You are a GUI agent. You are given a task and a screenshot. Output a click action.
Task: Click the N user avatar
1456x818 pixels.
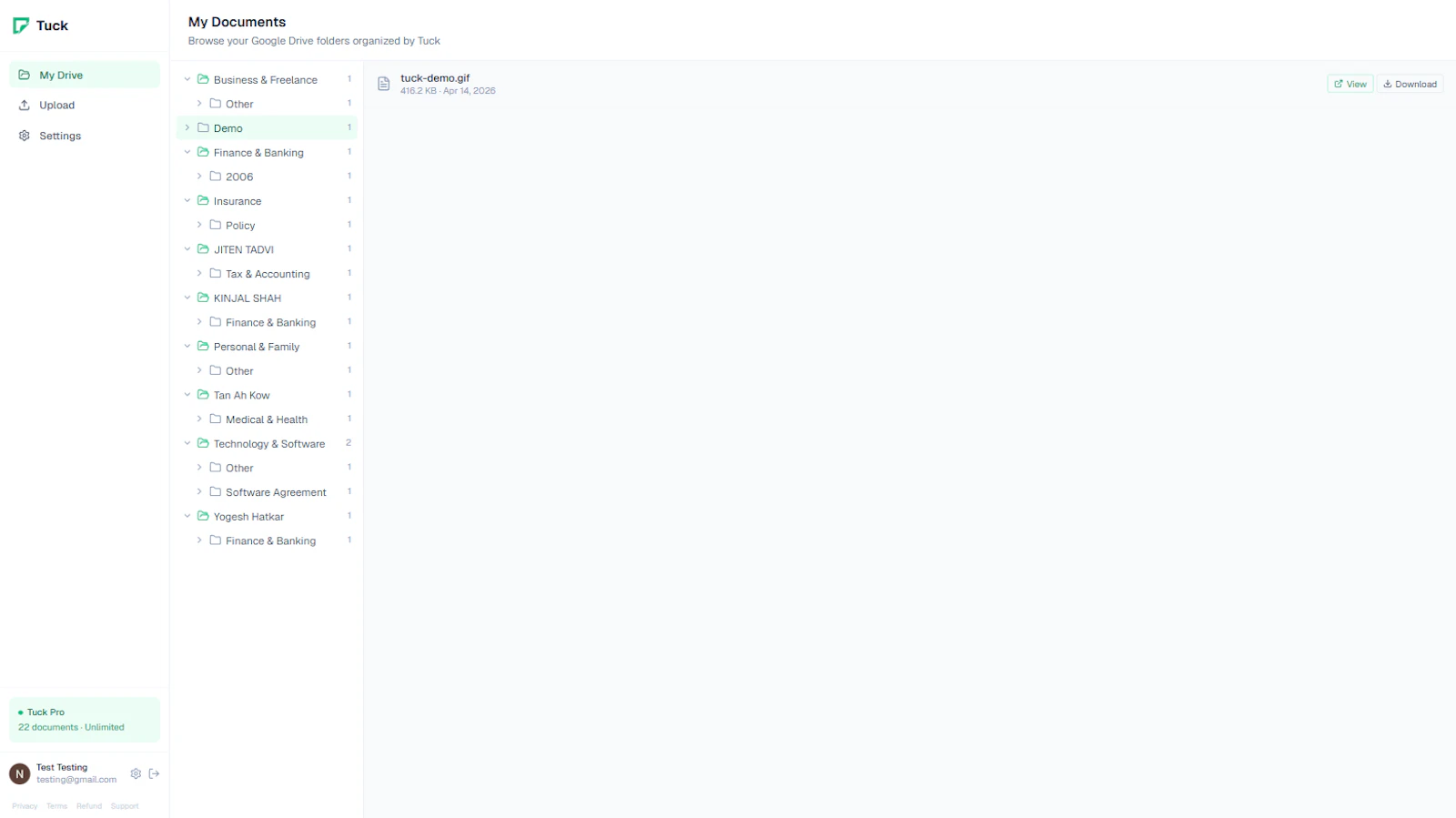point(20,773)
